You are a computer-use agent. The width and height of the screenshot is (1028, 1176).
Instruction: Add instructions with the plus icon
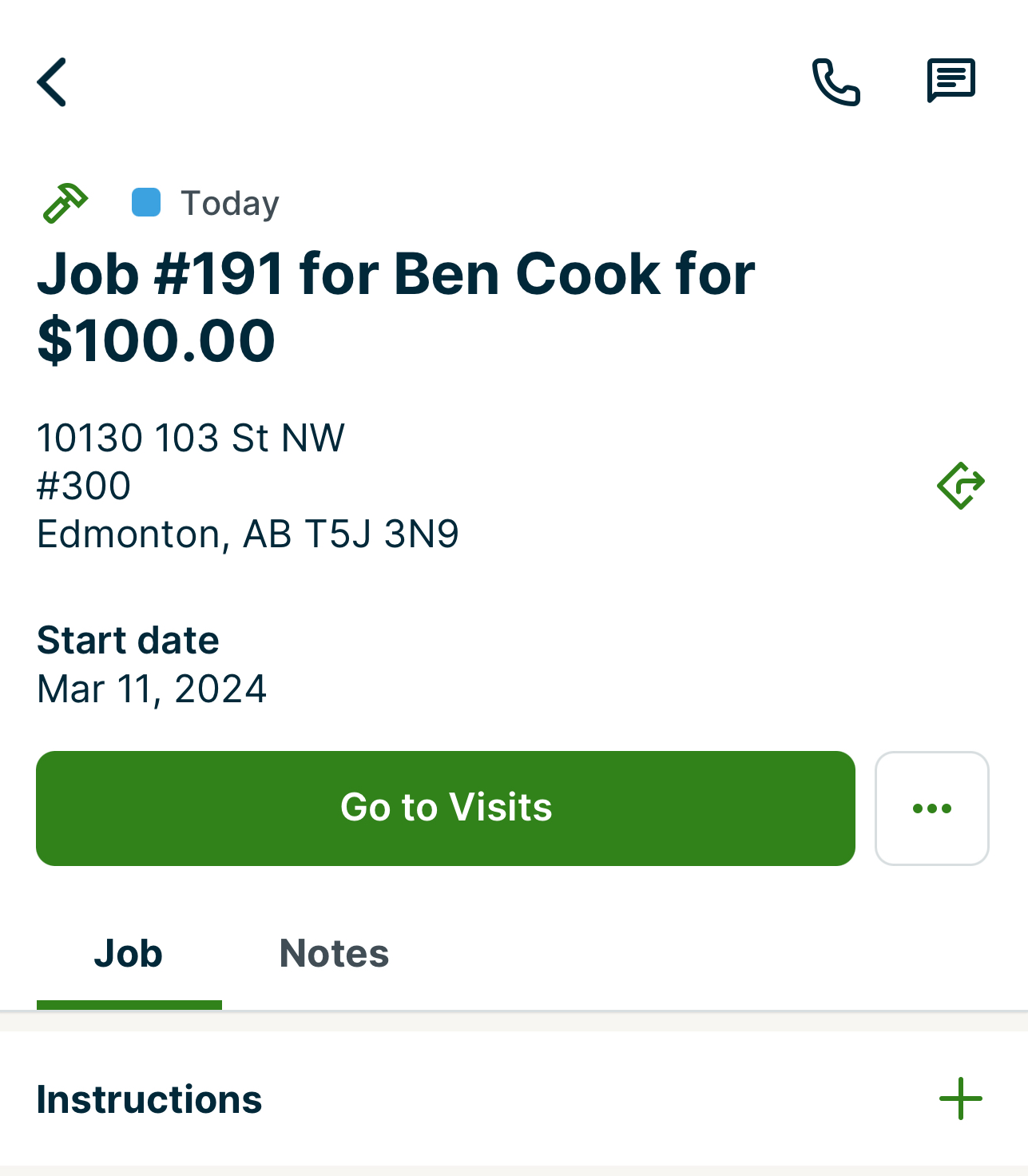[x=960, y=1099]
